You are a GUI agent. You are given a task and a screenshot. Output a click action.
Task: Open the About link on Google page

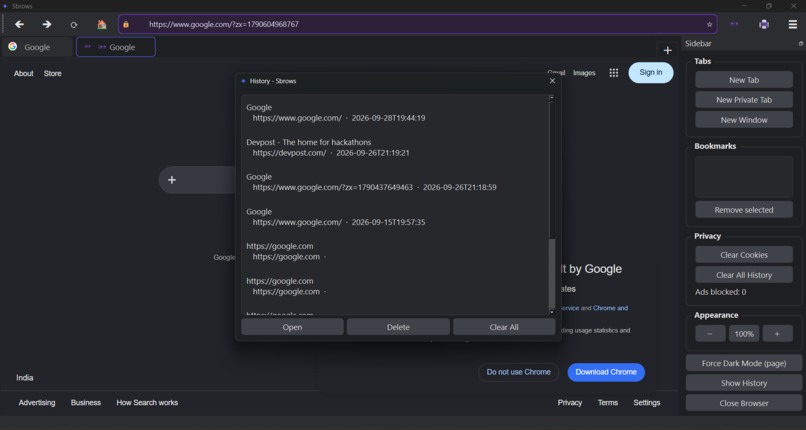pyautogui.click(x=24, y=73)
